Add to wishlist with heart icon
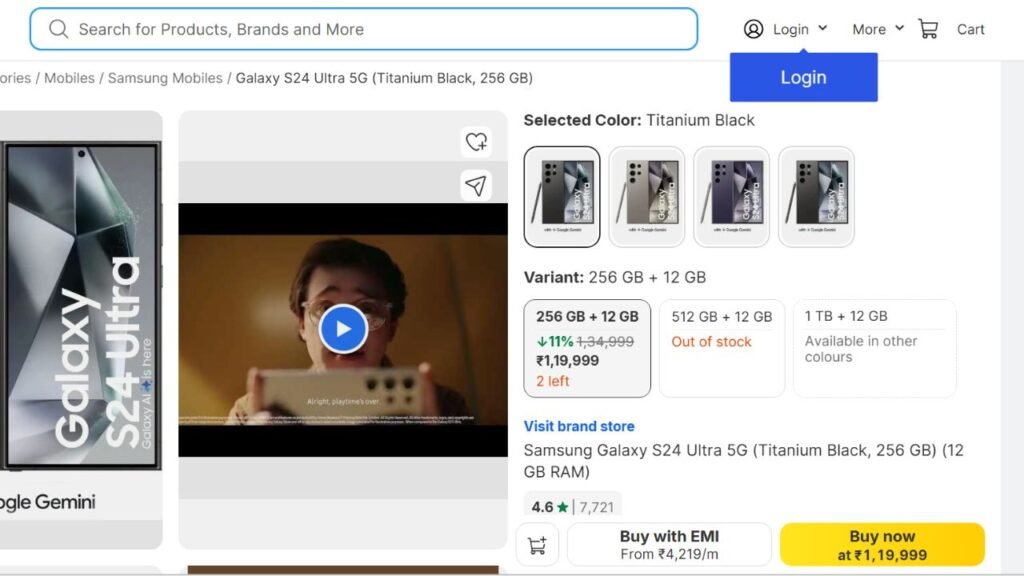Image resolution: width=1024 pixels, height=576 pixels. pos(476,142)
